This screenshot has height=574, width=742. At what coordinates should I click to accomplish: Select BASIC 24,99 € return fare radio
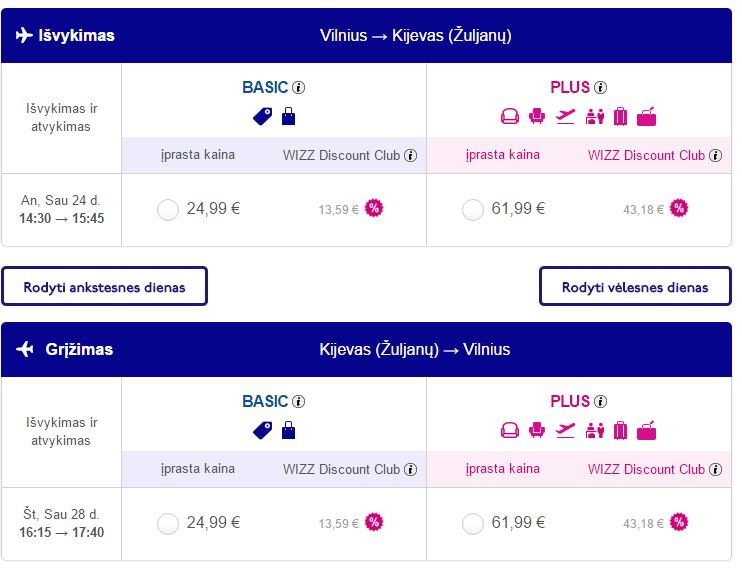(x=168, y=524)
